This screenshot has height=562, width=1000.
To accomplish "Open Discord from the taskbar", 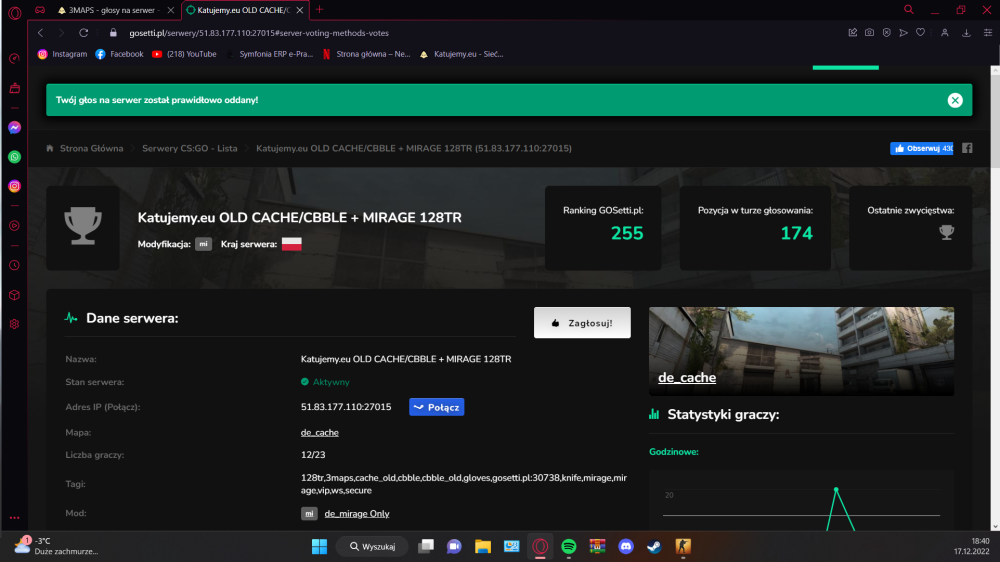I will [x=626, y=547].
